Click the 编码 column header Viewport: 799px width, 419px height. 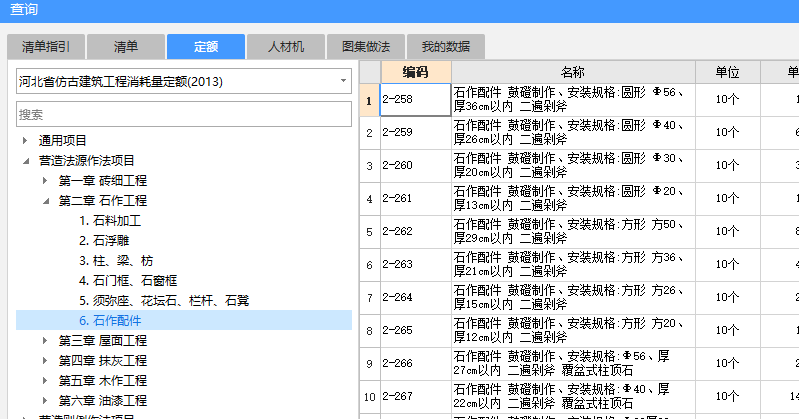click(x=416, y=72)
